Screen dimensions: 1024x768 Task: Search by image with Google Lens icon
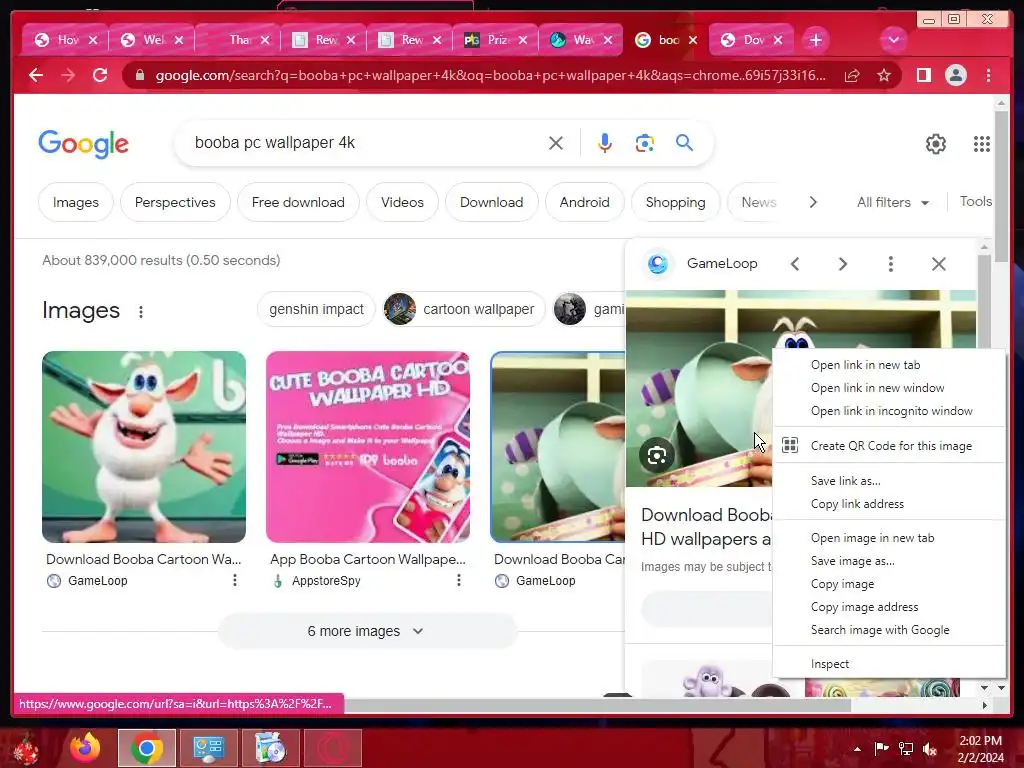645,143
